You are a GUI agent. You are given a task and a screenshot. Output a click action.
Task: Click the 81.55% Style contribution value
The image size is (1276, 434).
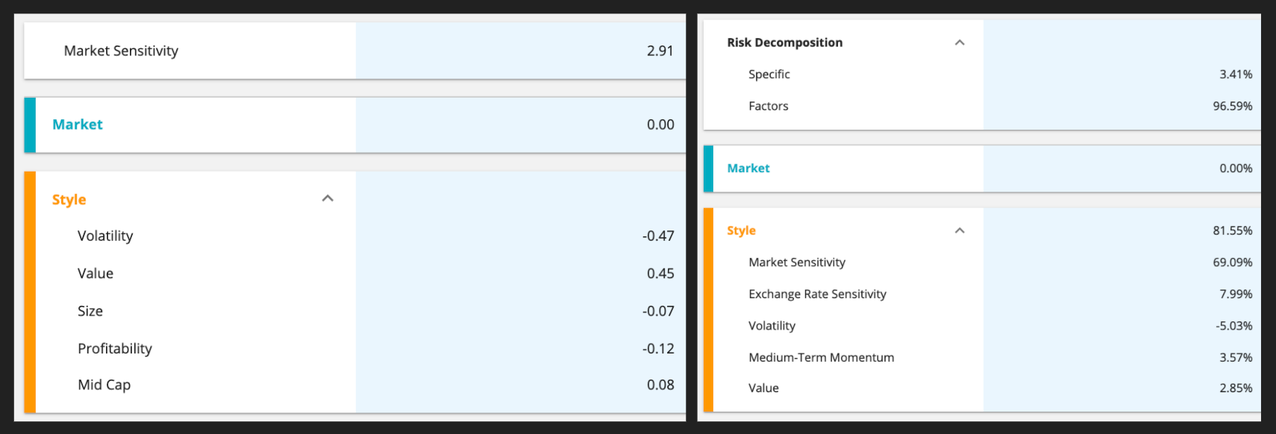tap(1232, 231)
